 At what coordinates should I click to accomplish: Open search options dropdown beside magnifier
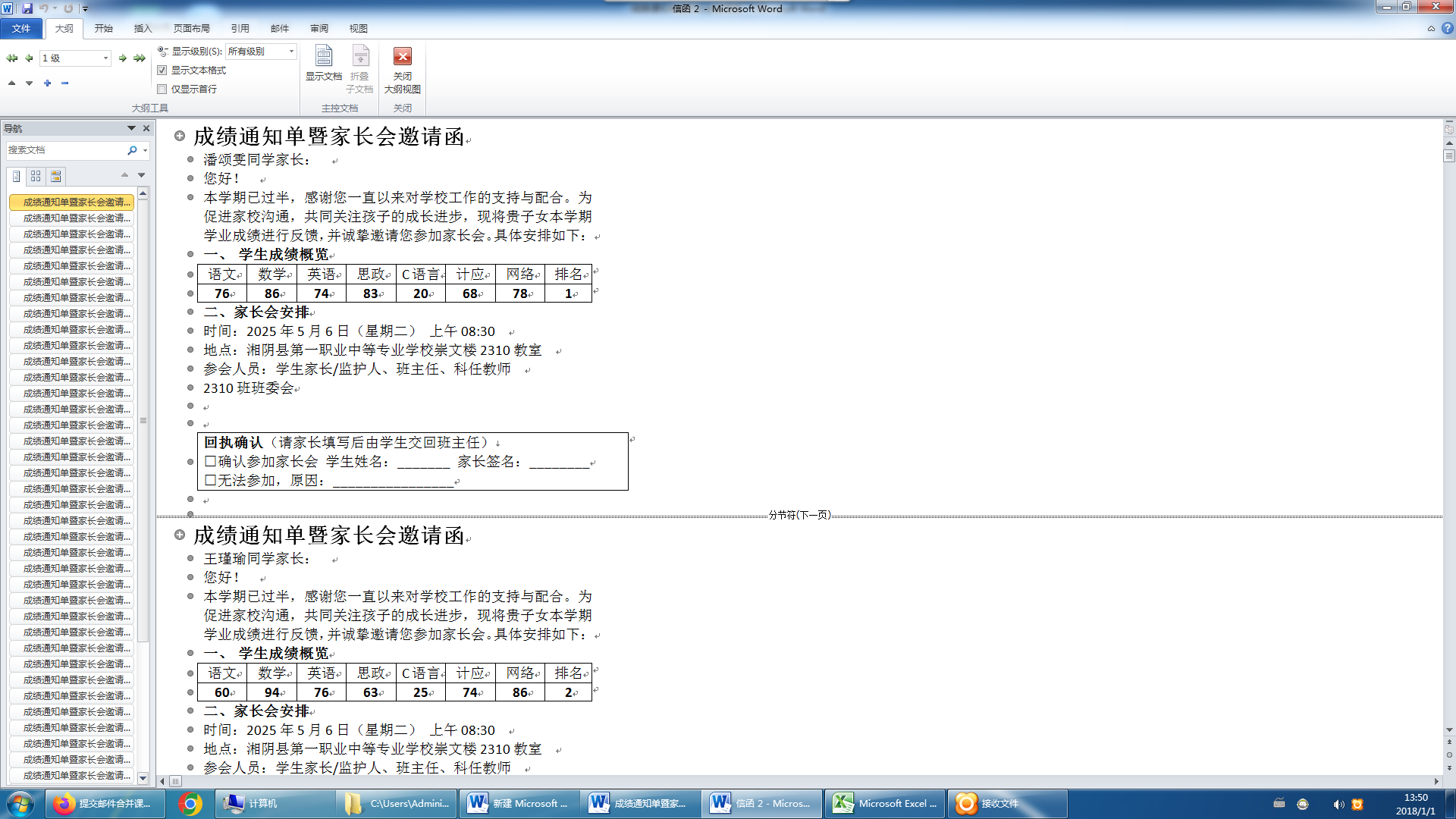[145, 150]
